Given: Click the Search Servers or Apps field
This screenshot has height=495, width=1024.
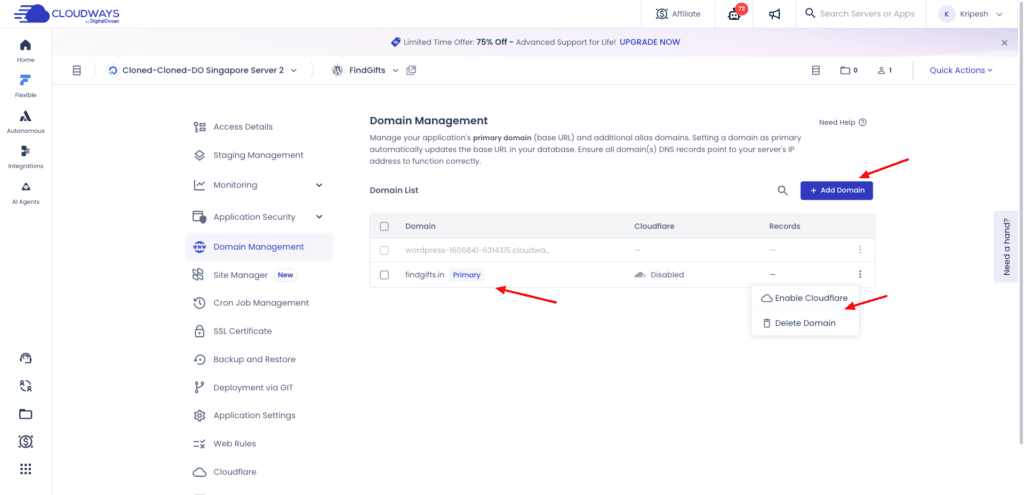Looking at the screenshot, I should pyautogui.click(x=859, y=14).
